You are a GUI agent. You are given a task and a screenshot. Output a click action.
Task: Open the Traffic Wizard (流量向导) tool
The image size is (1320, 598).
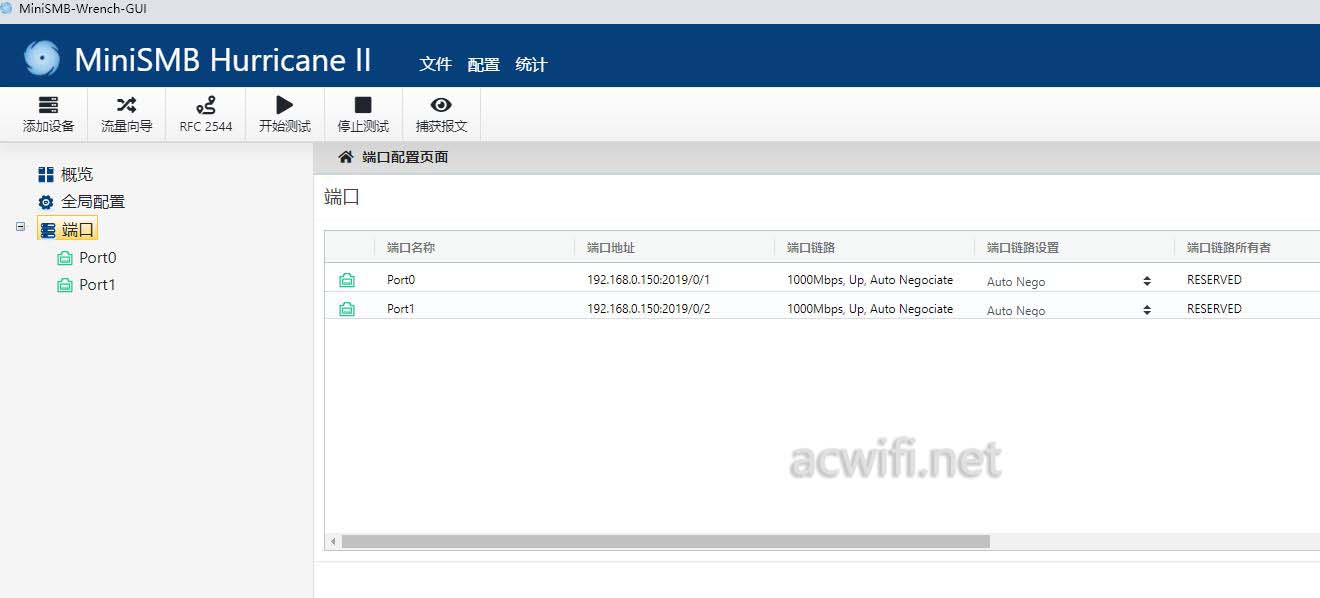(x=127, y=115)
